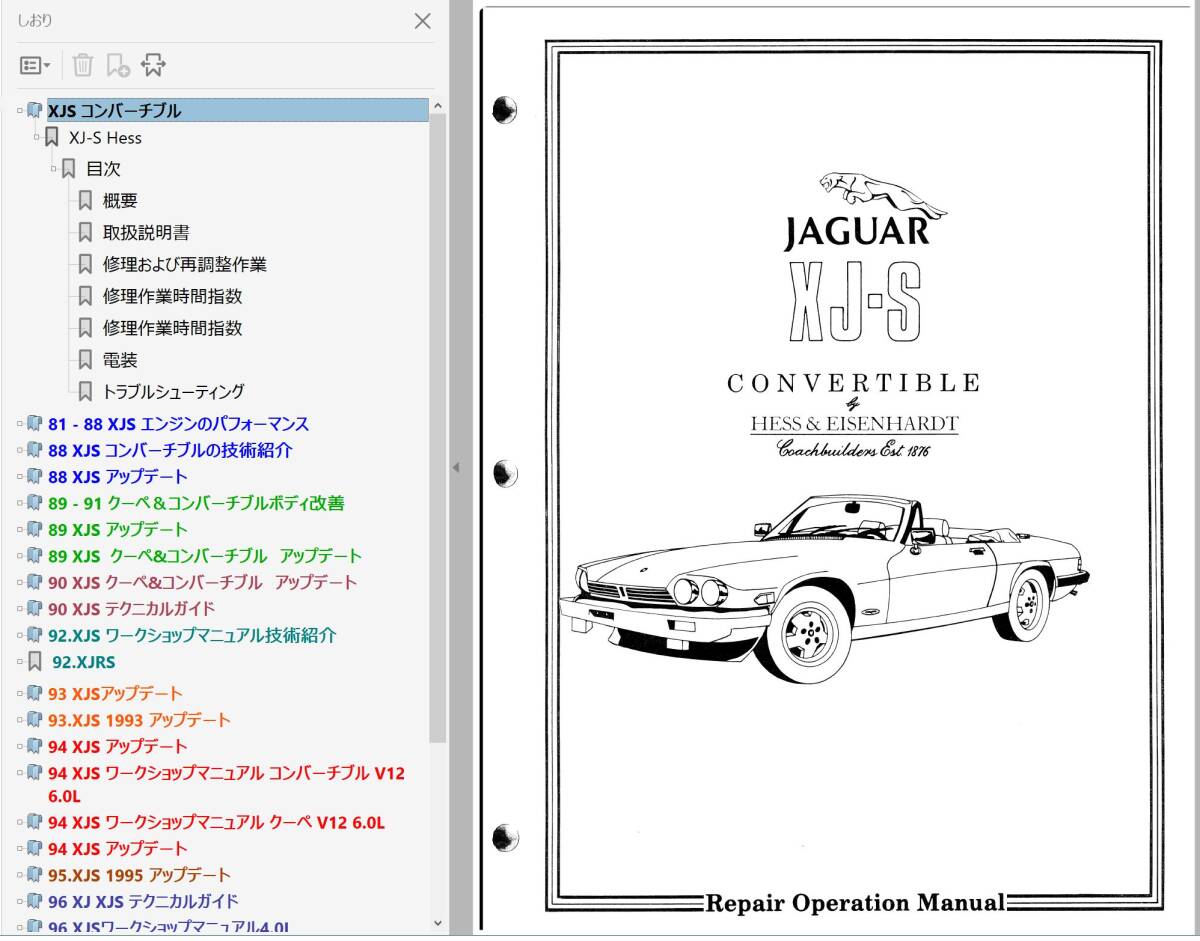Screen dimensions: 1200x941
Task: Click bookmark icon beside 92.XJRS
Action: [x=35, y=661]
